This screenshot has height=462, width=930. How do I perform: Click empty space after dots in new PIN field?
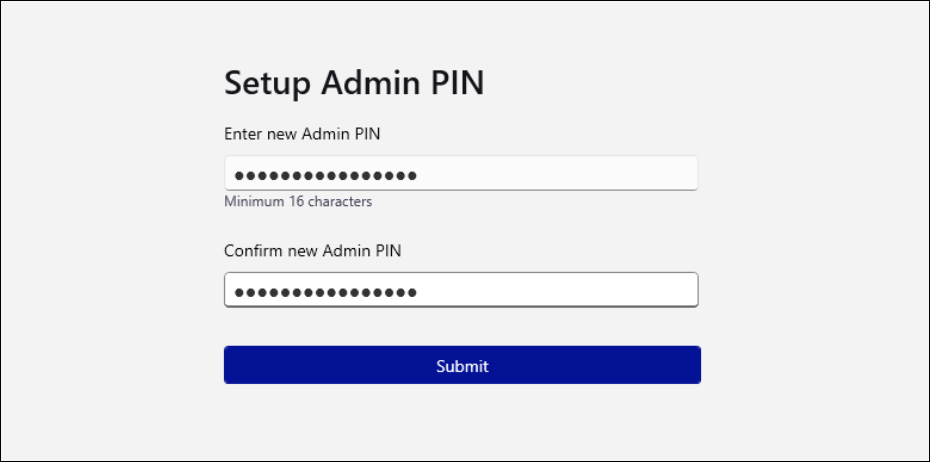[x=560, y=174]
